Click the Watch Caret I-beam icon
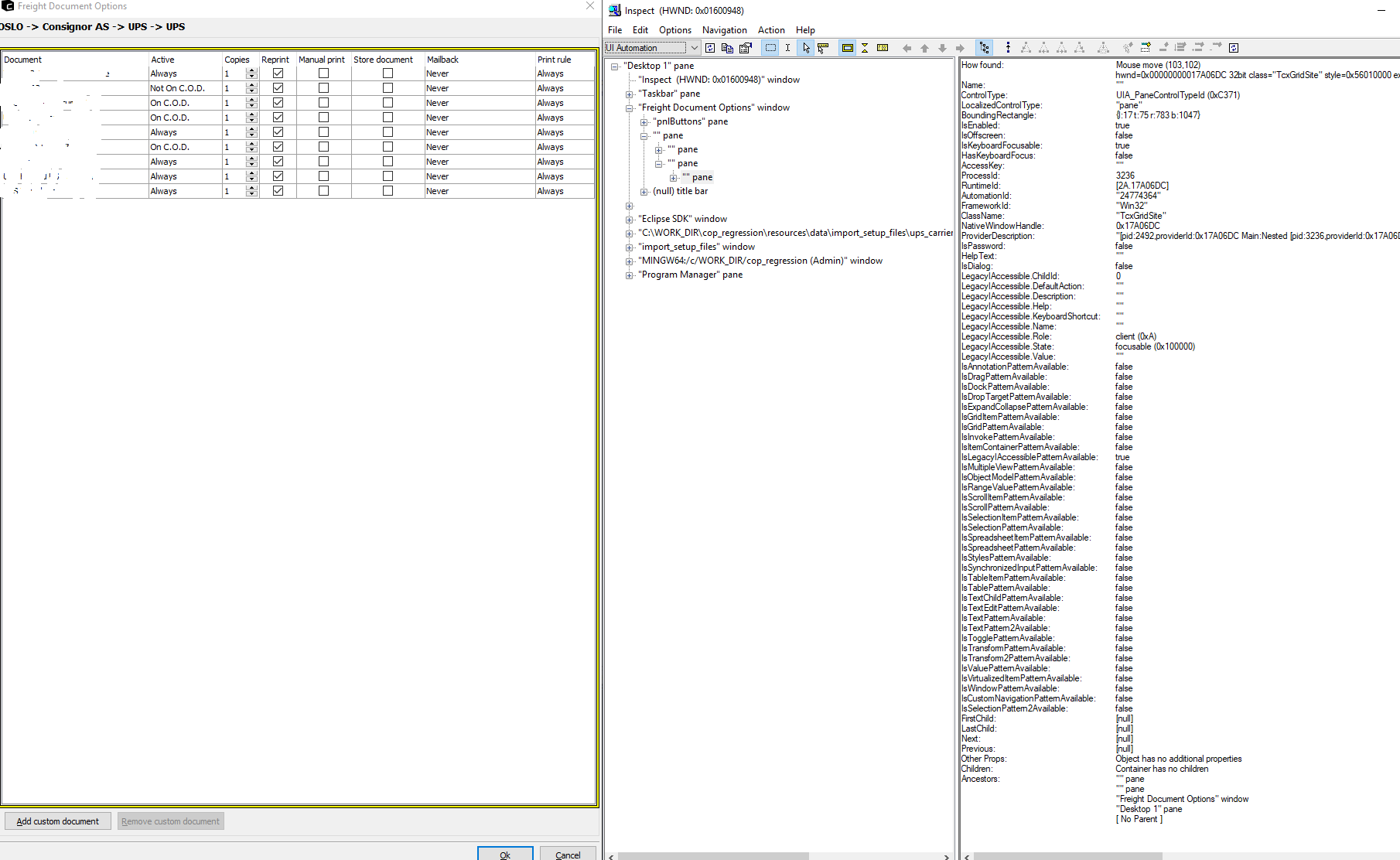1400x860 pixels. (787, 47)
